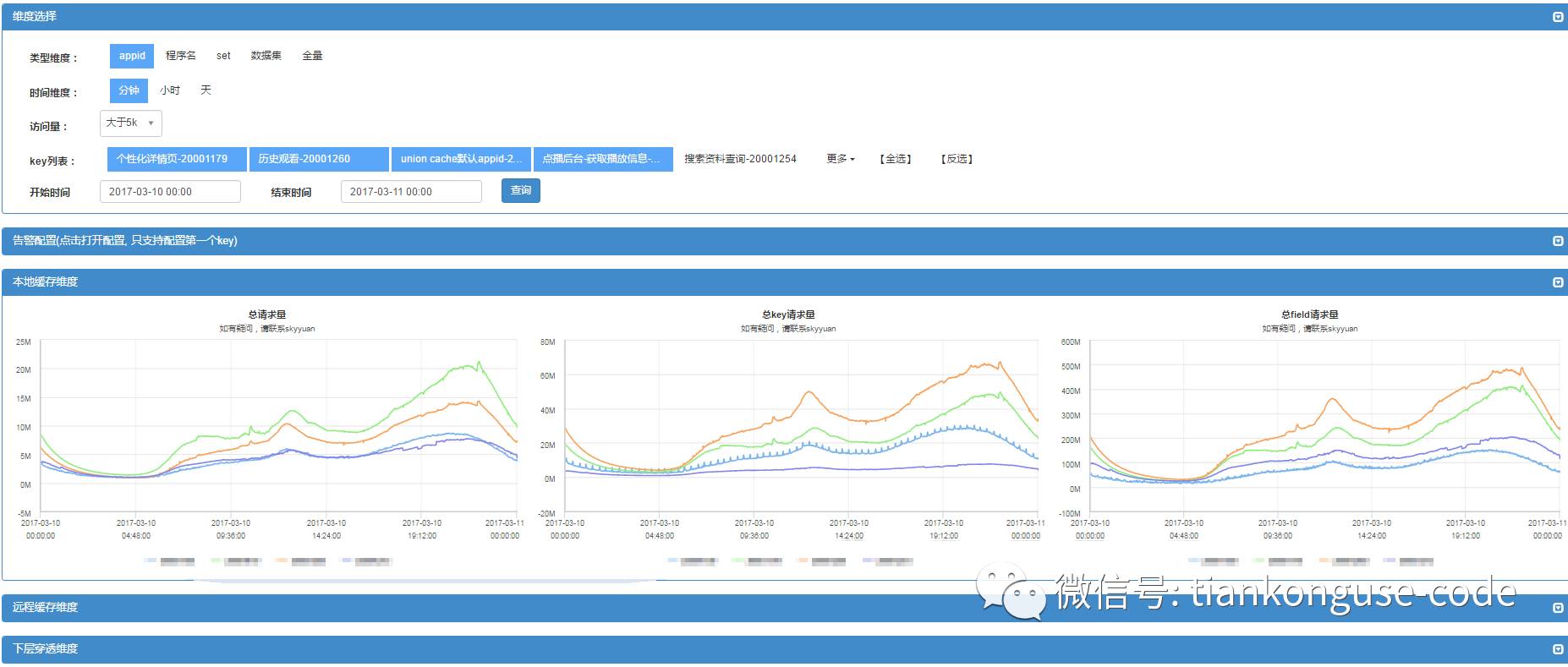Click the key列表 label
Image resolution: width=1568 pixels, height=667 pixels.
click(52, 161)
